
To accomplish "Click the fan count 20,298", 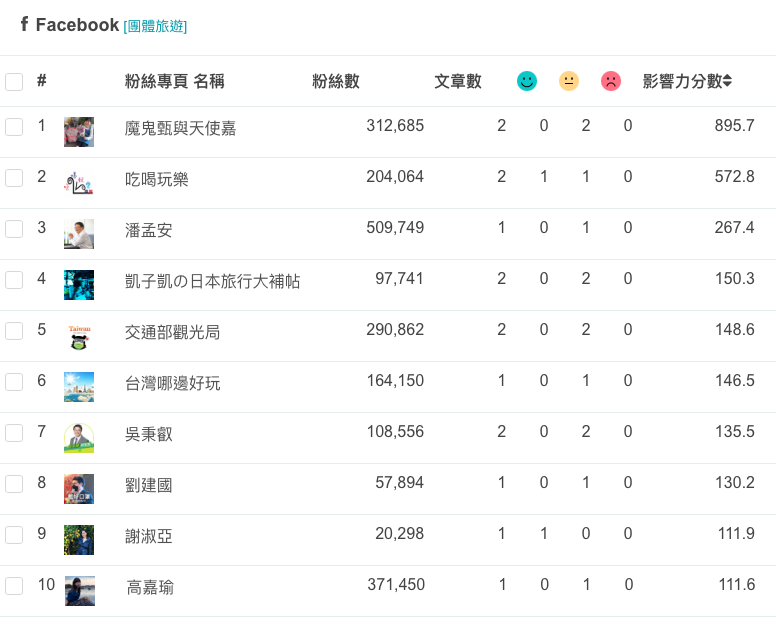I will tap(399, 533).
